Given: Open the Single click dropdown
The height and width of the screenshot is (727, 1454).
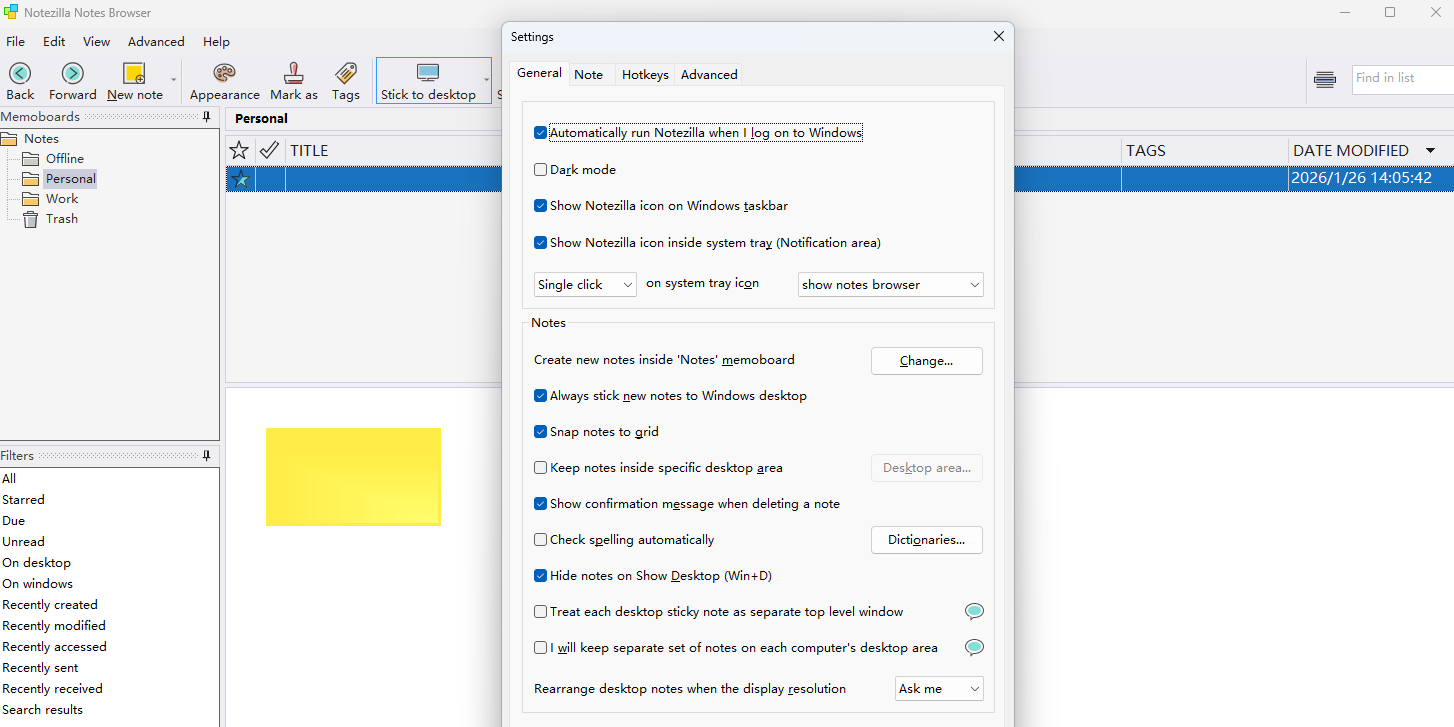Looking at the screenshot, I should (585, 285).
